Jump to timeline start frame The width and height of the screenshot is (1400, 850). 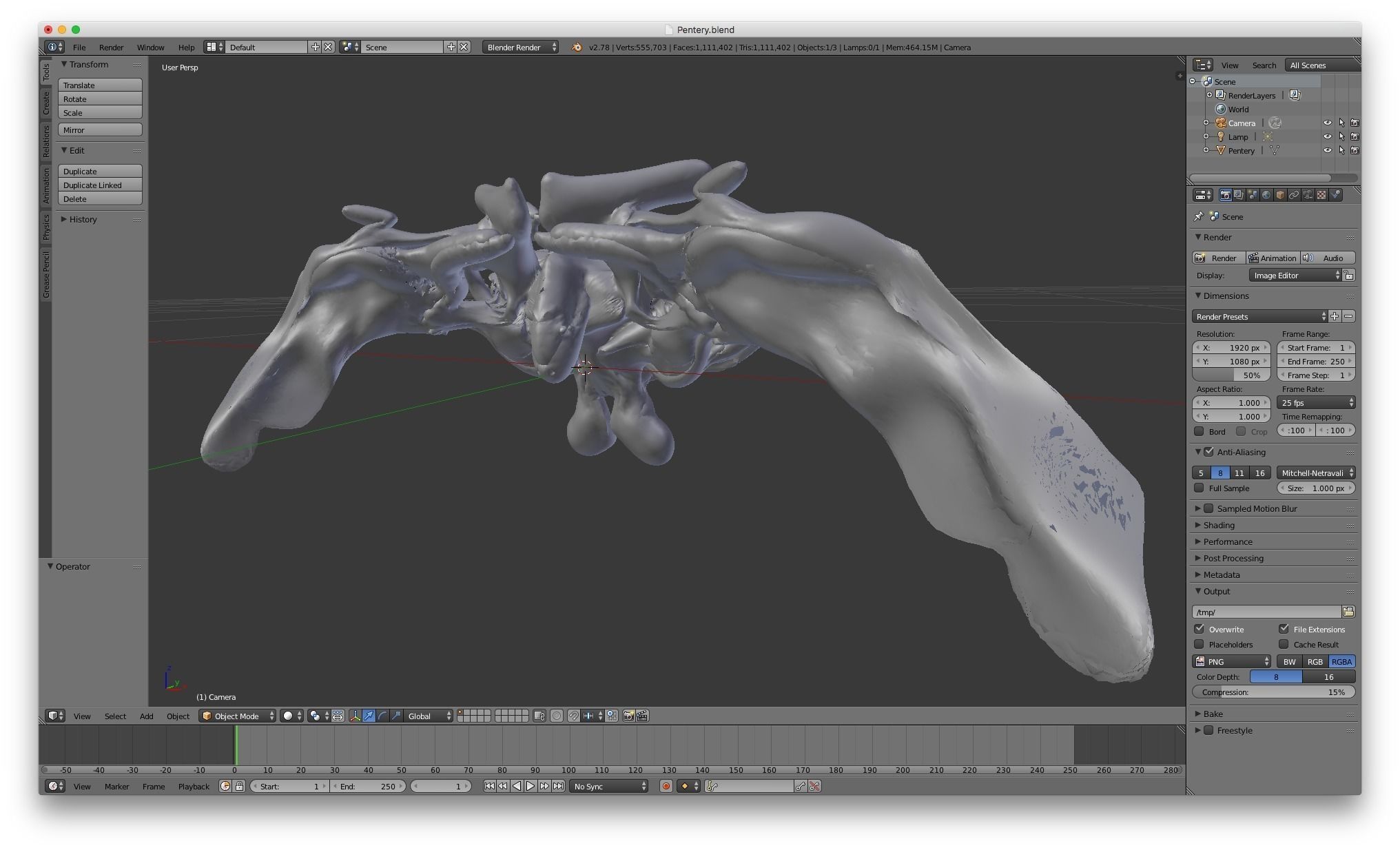[x=489, y=786]
